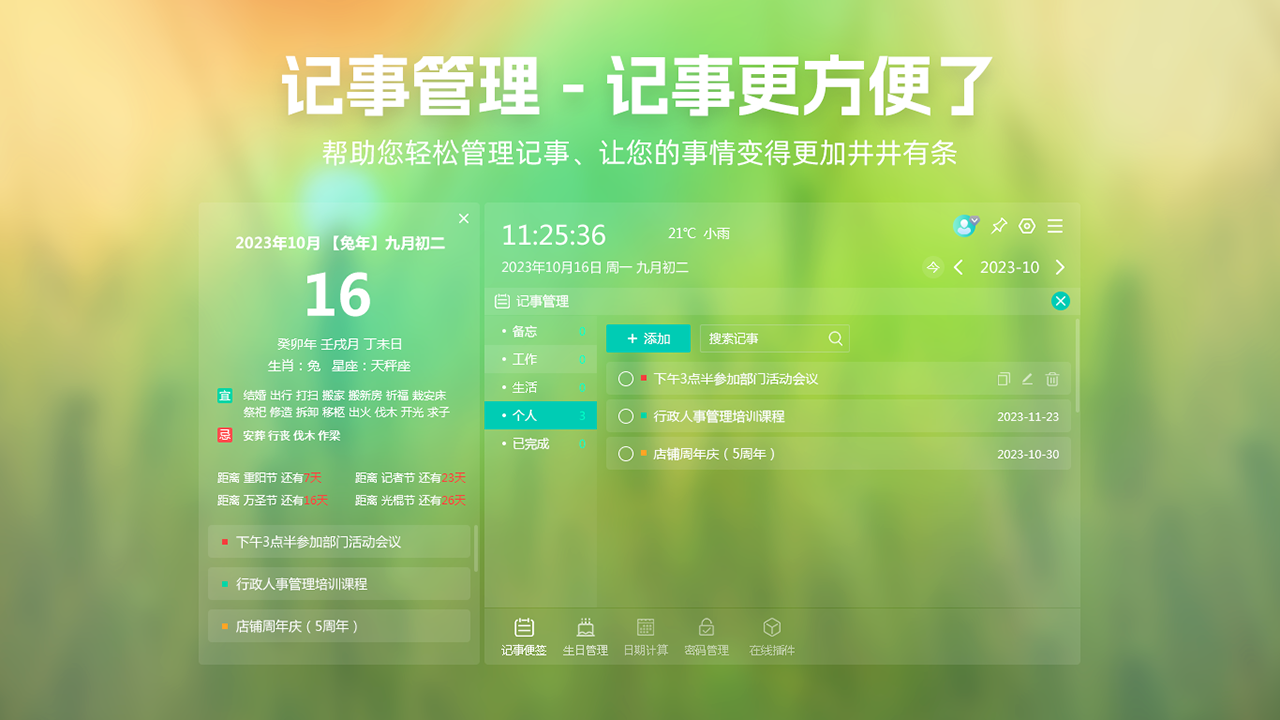
Task: Mark 下午3点半参加部门活动会议 as complete
Action: point(626,379)
